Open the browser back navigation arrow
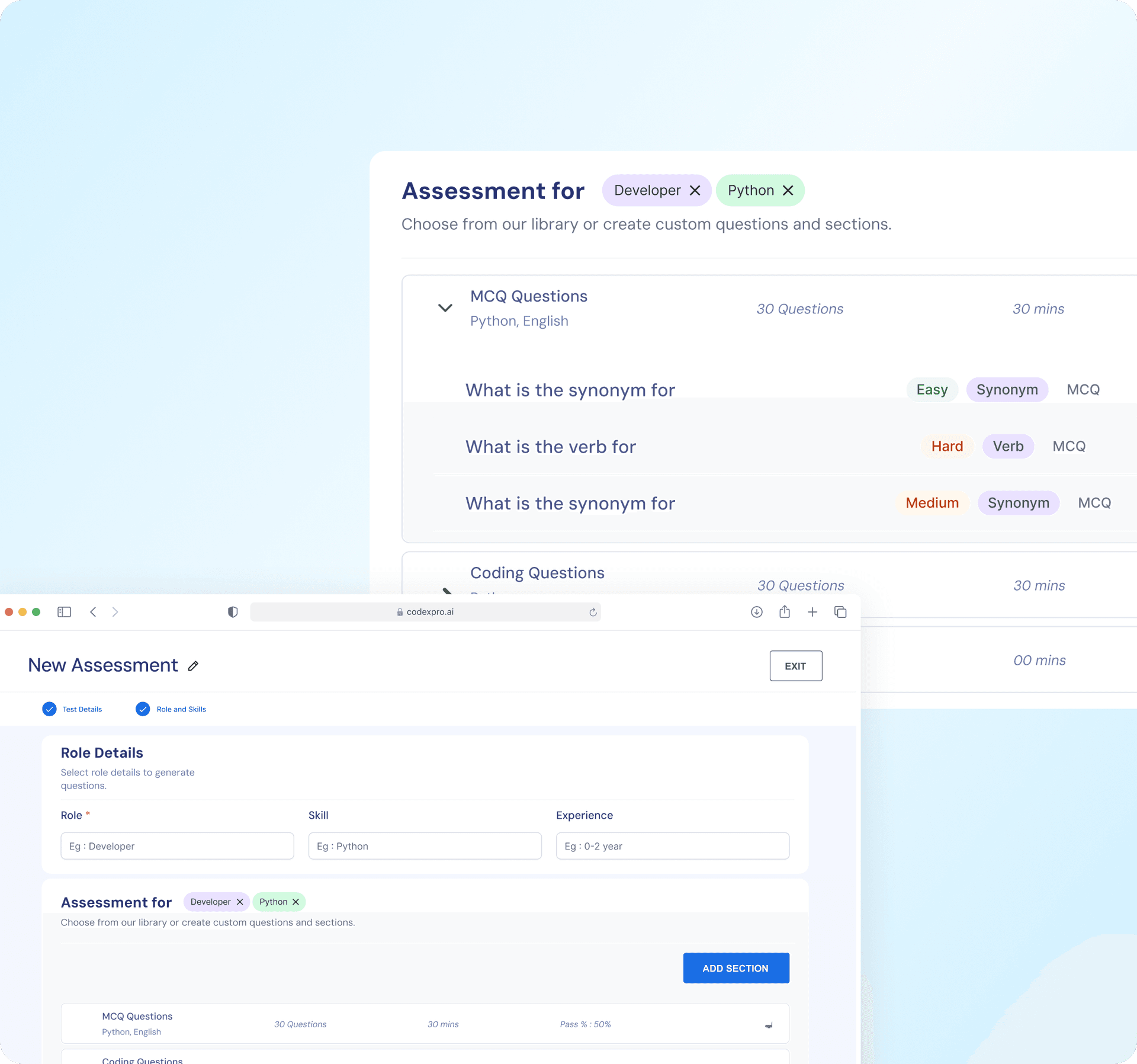The image size is (1137, 1064). pos(93,612)
